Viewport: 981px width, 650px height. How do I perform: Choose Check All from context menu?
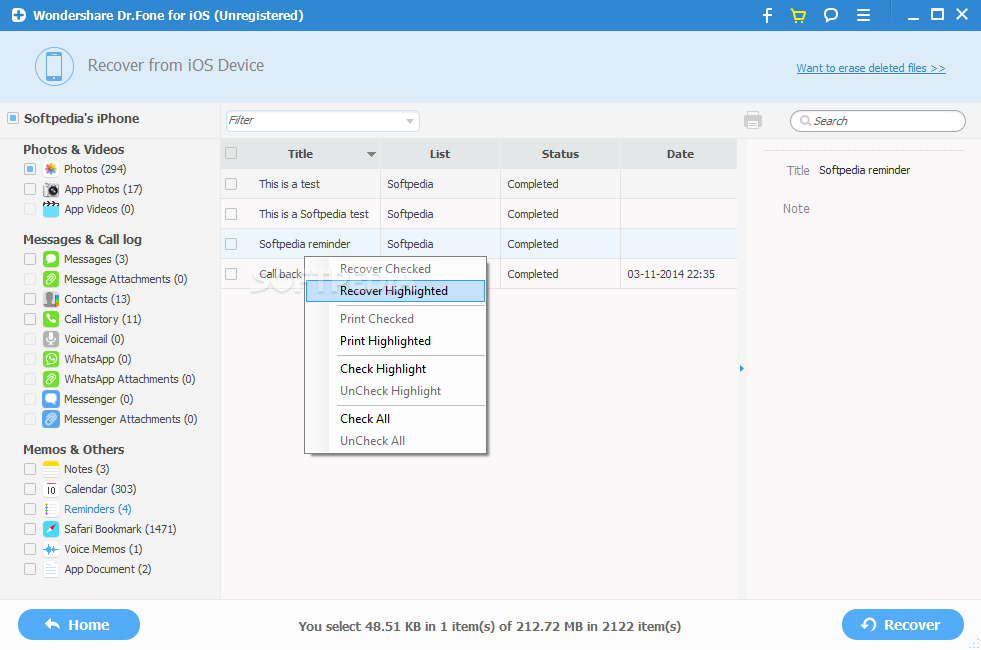(x=395, y=419)
